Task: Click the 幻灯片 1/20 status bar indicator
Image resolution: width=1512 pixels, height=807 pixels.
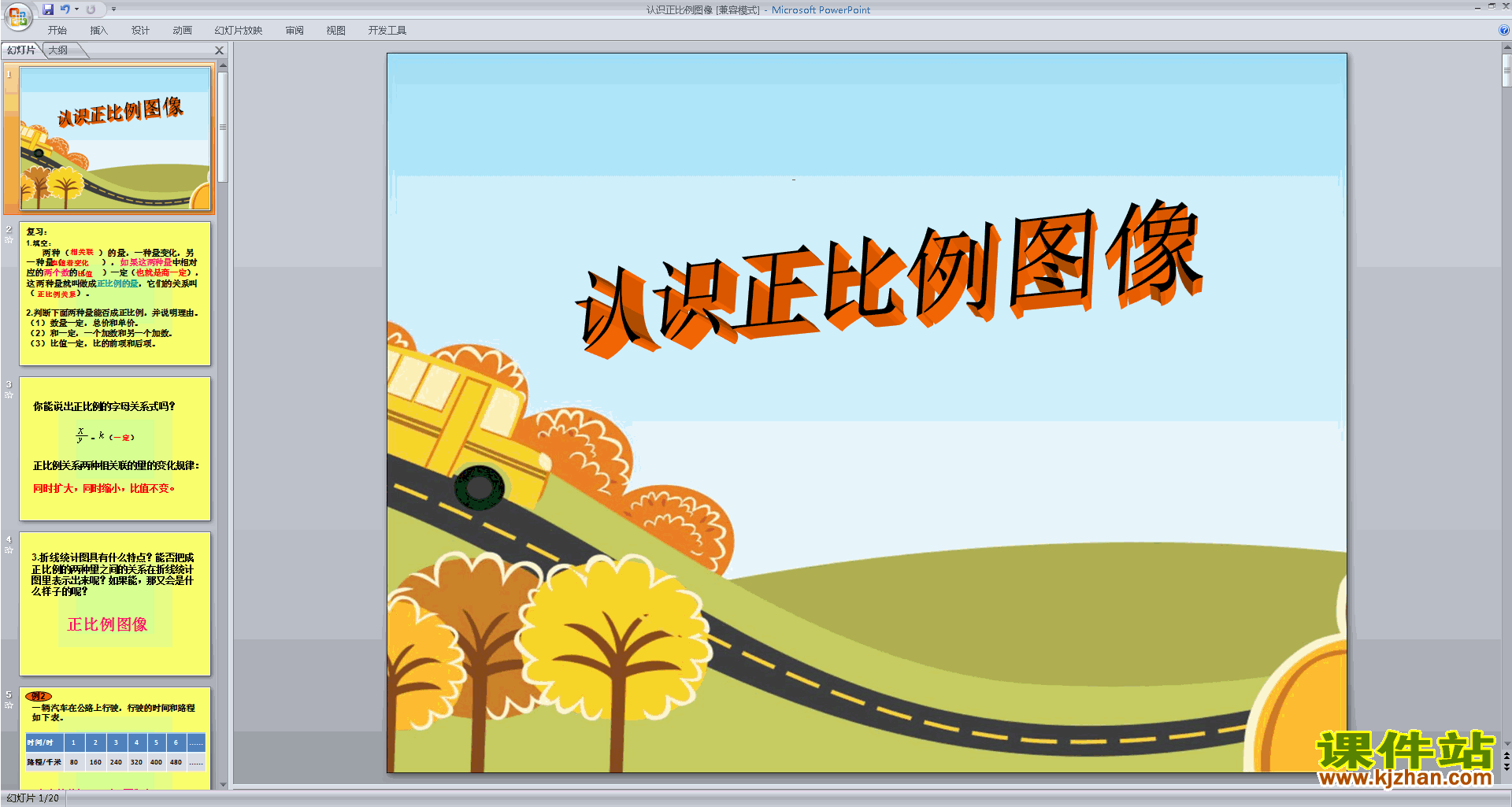Action: click(33, 798)
